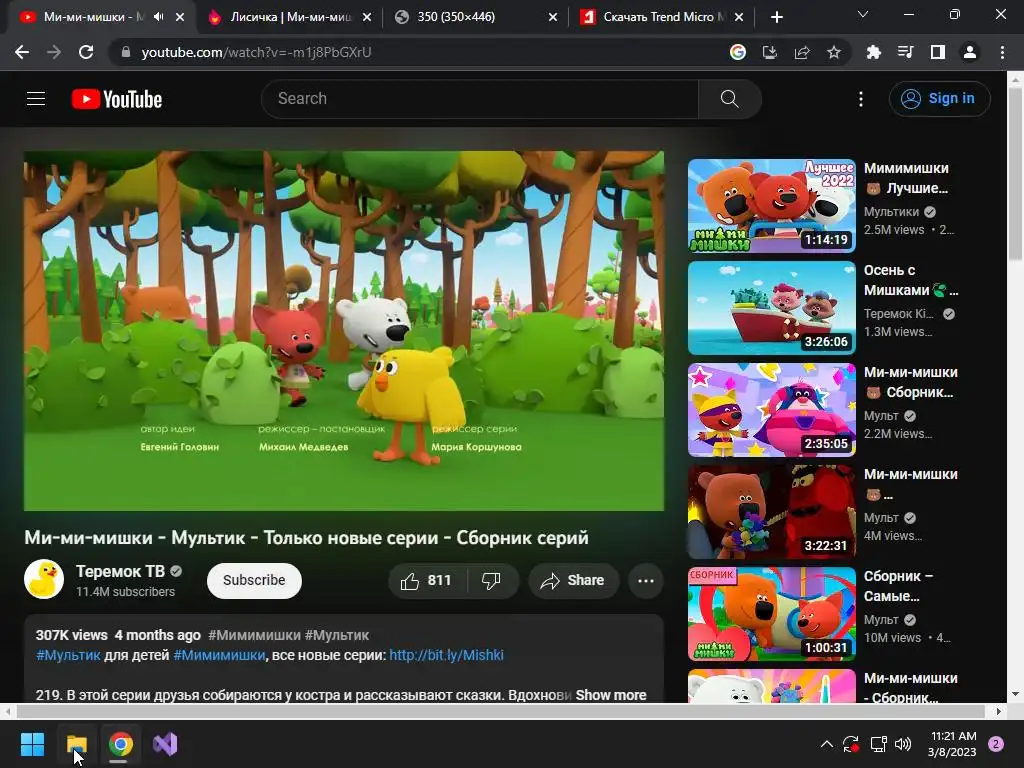The width and height of the screenshot is (1024, 768).
Task: Open the Теремок ТВ channel name link
Action: click(x=120, y=571)
